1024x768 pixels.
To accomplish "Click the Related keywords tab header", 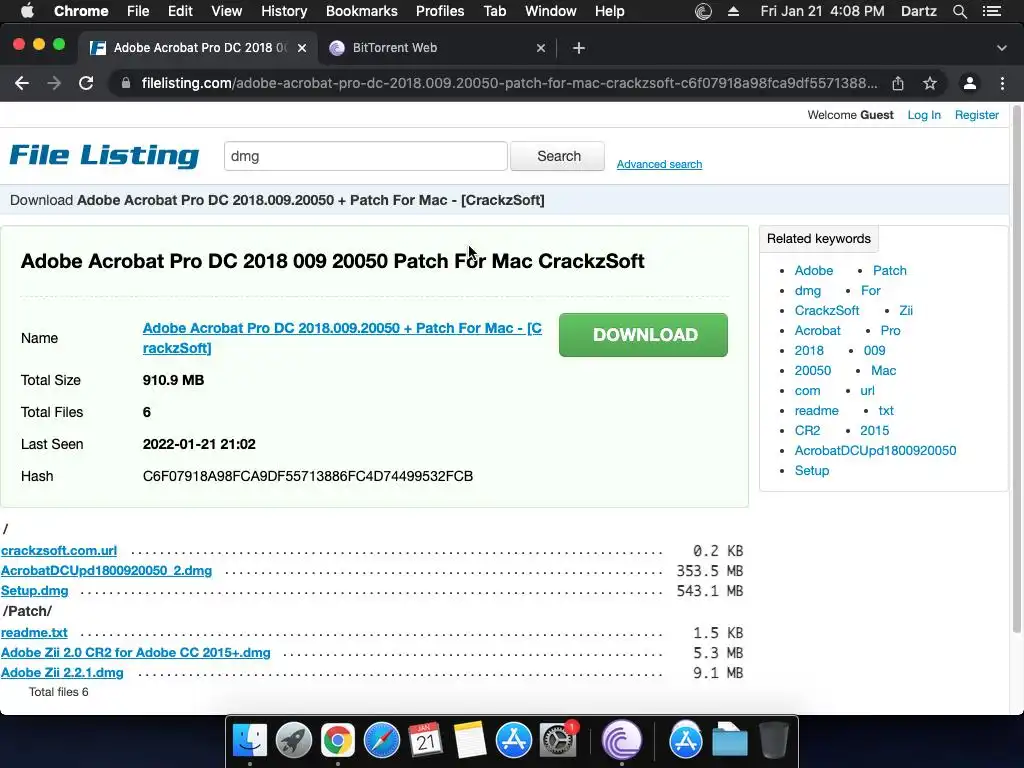I will coord(819,239).
